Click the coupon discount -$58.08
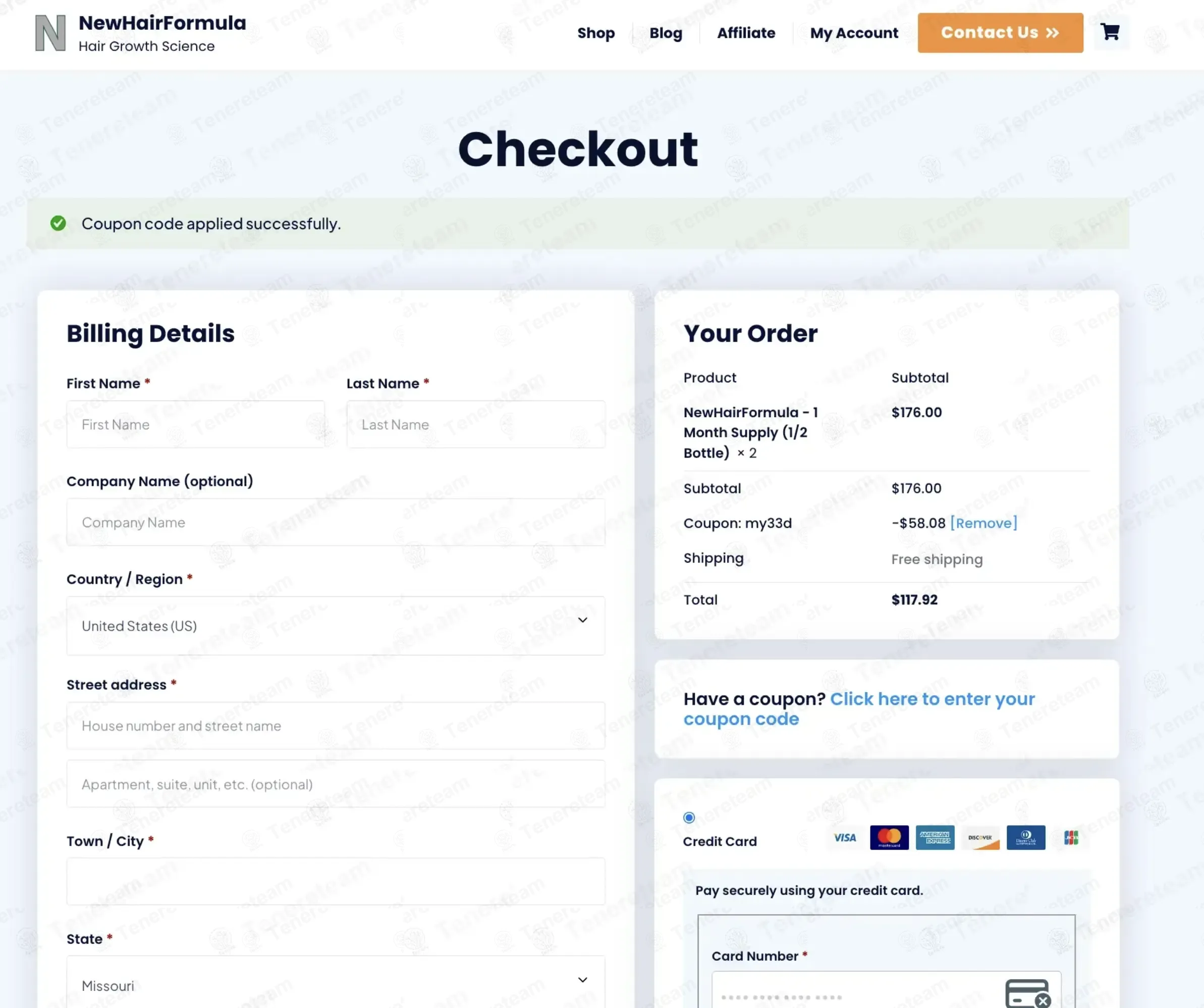The image size is (1204, 1008). tap(918, 523)
